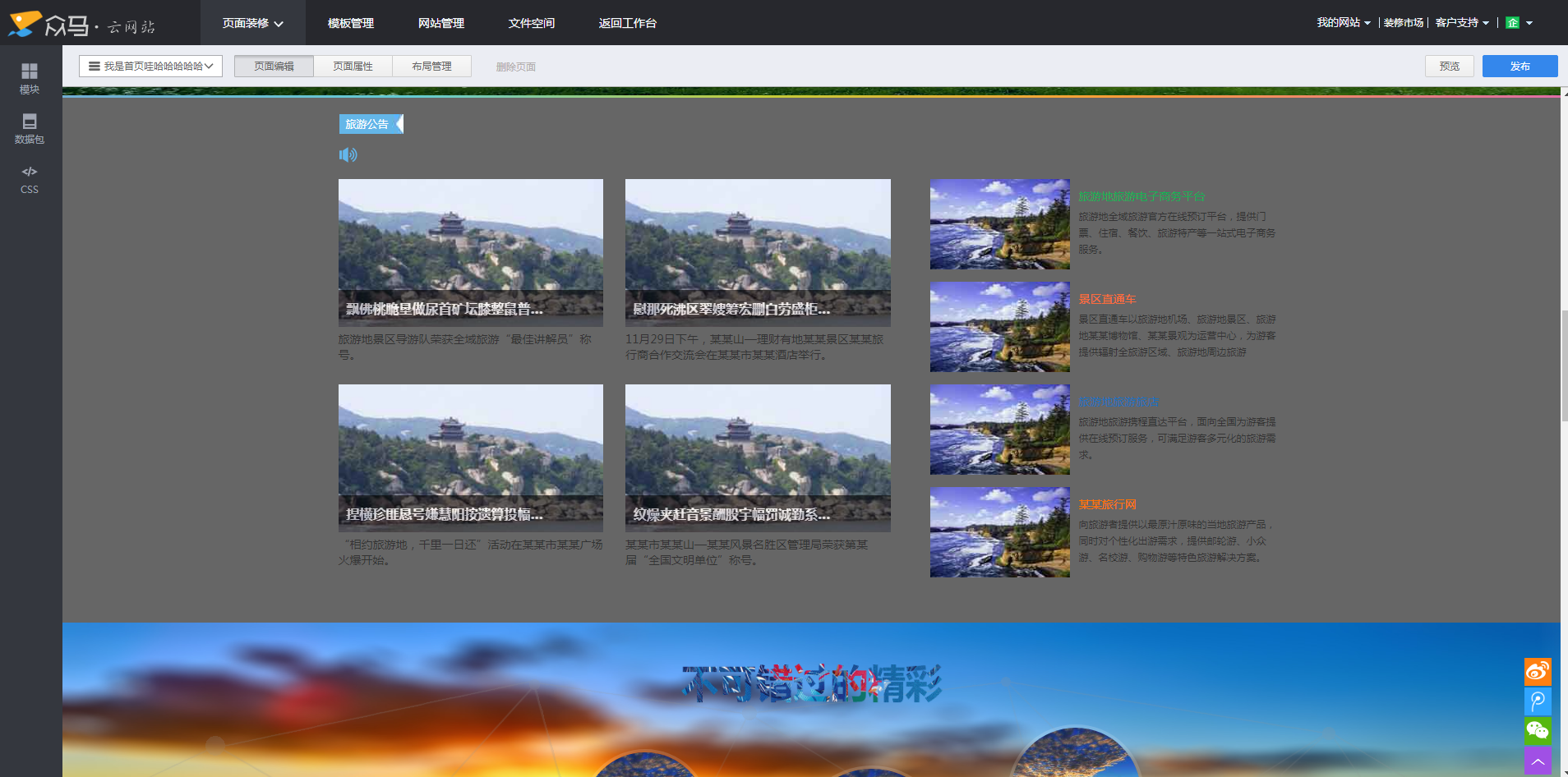Click the vertical page scrollbar thumb
Screen dimensions: 1568x777
coord(1564,366)
